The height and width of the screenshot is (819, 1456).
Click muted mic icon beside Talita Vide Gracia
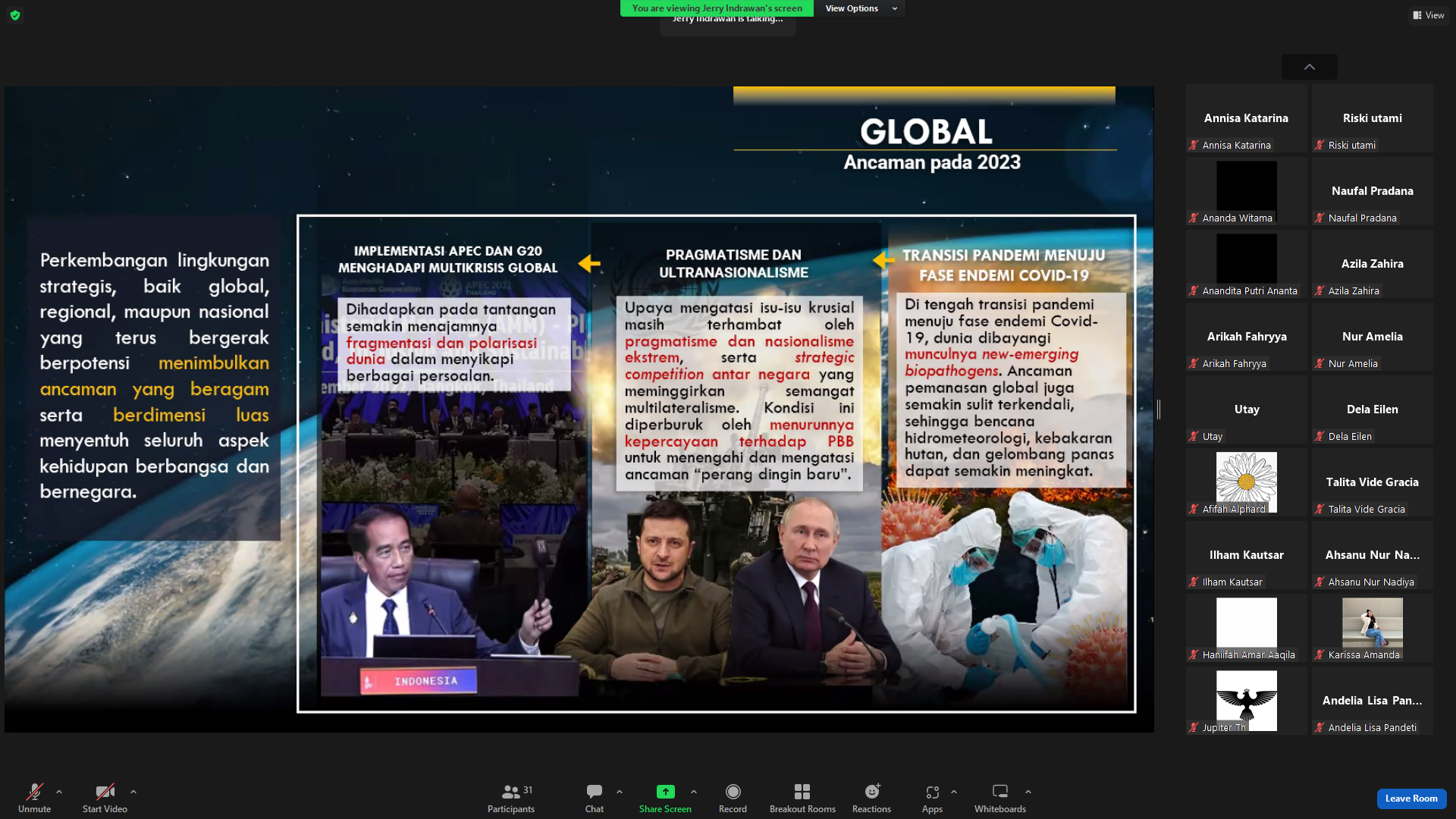coord(1319,509)
